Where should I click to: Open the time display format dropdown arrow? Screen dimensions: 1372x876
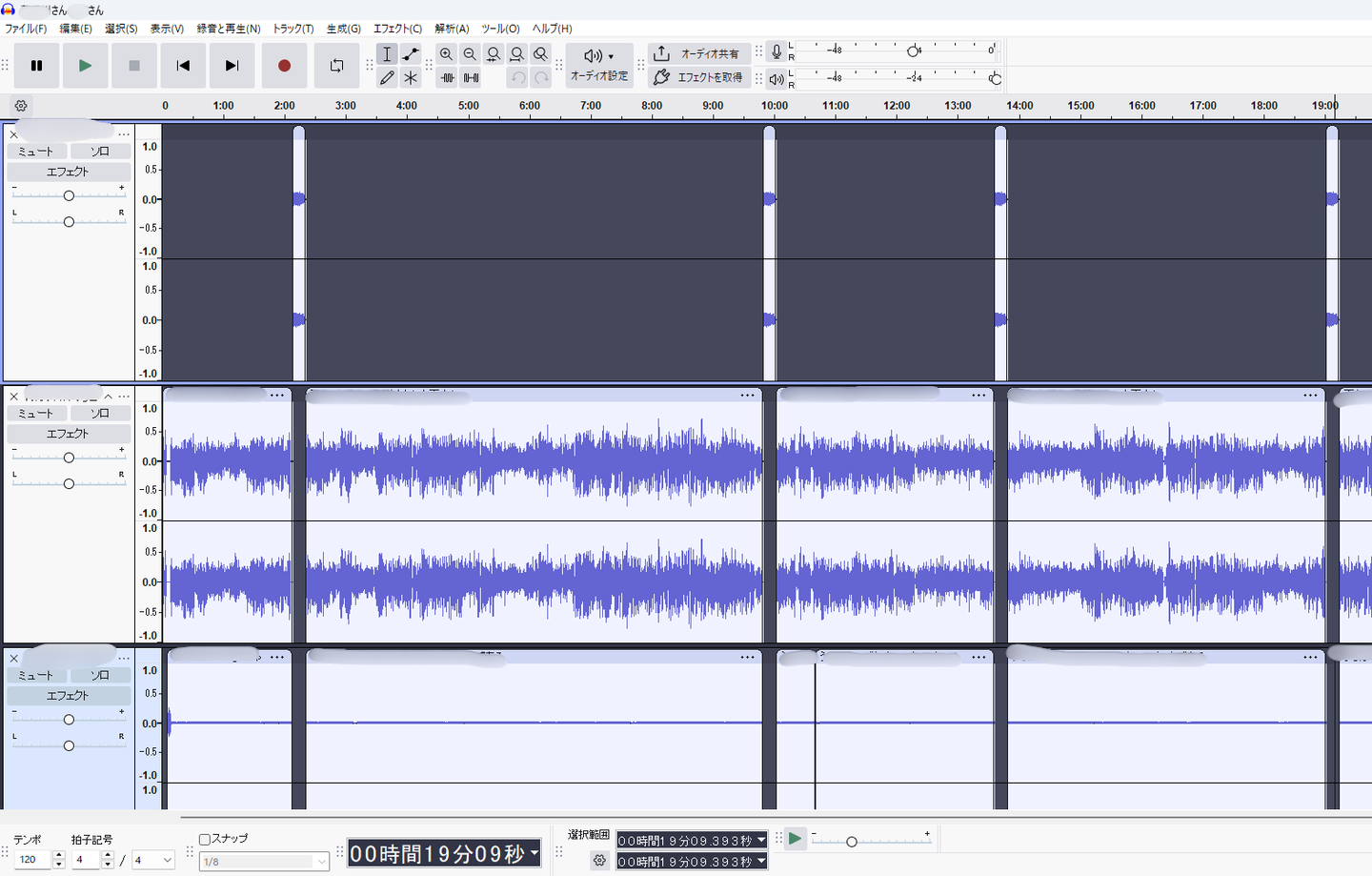pos(535,853)
